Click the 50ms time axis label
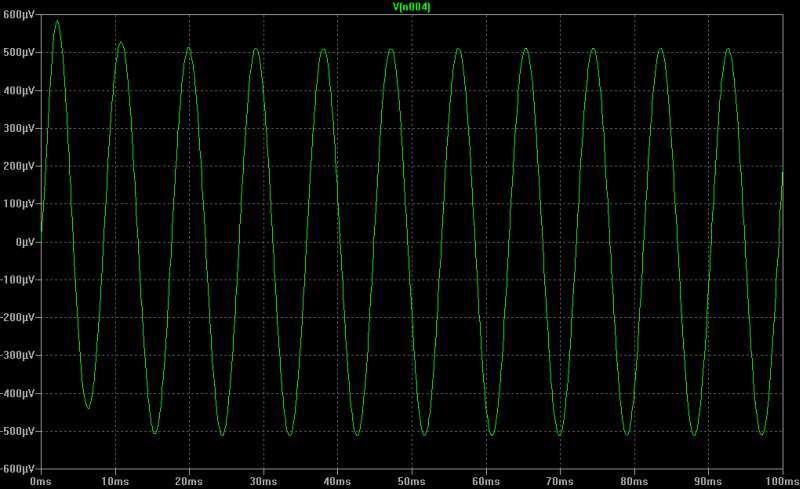Screen dimensions: 800x489 click(411, 481)
